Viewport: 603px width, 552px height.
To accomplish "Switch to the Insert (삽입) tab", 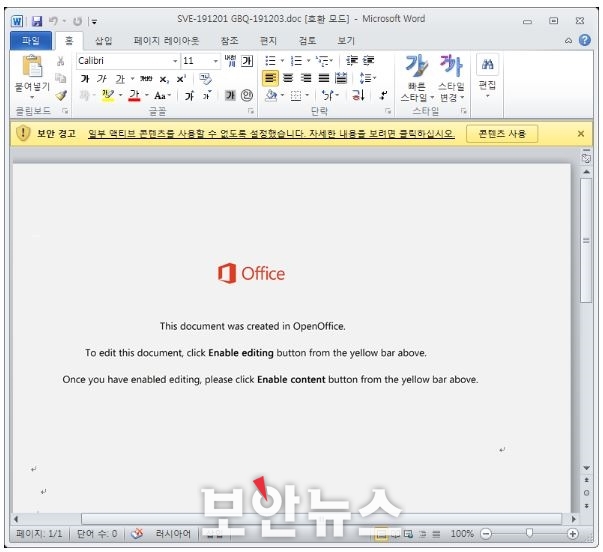I will pos(103,41).
